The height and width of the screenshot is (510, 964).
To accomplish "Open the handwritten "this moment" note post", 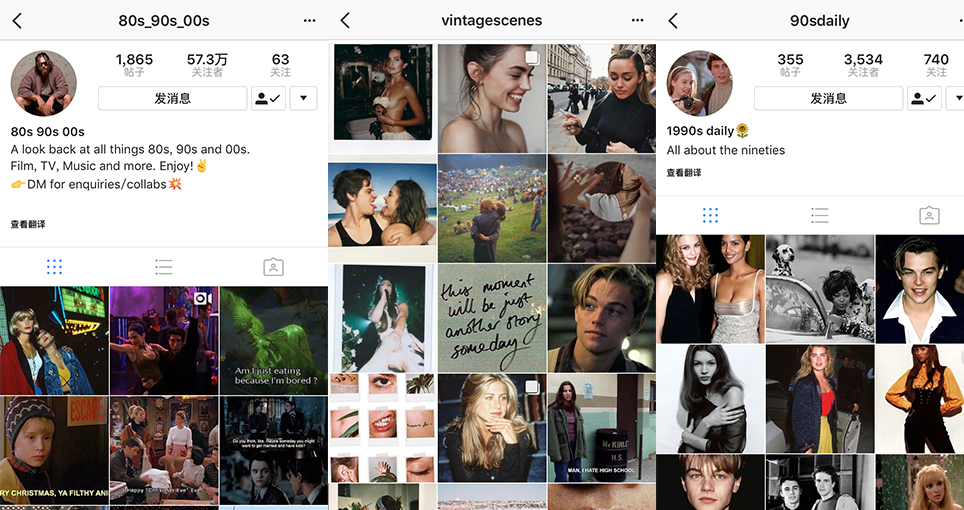I will click(x=491, y=316).
